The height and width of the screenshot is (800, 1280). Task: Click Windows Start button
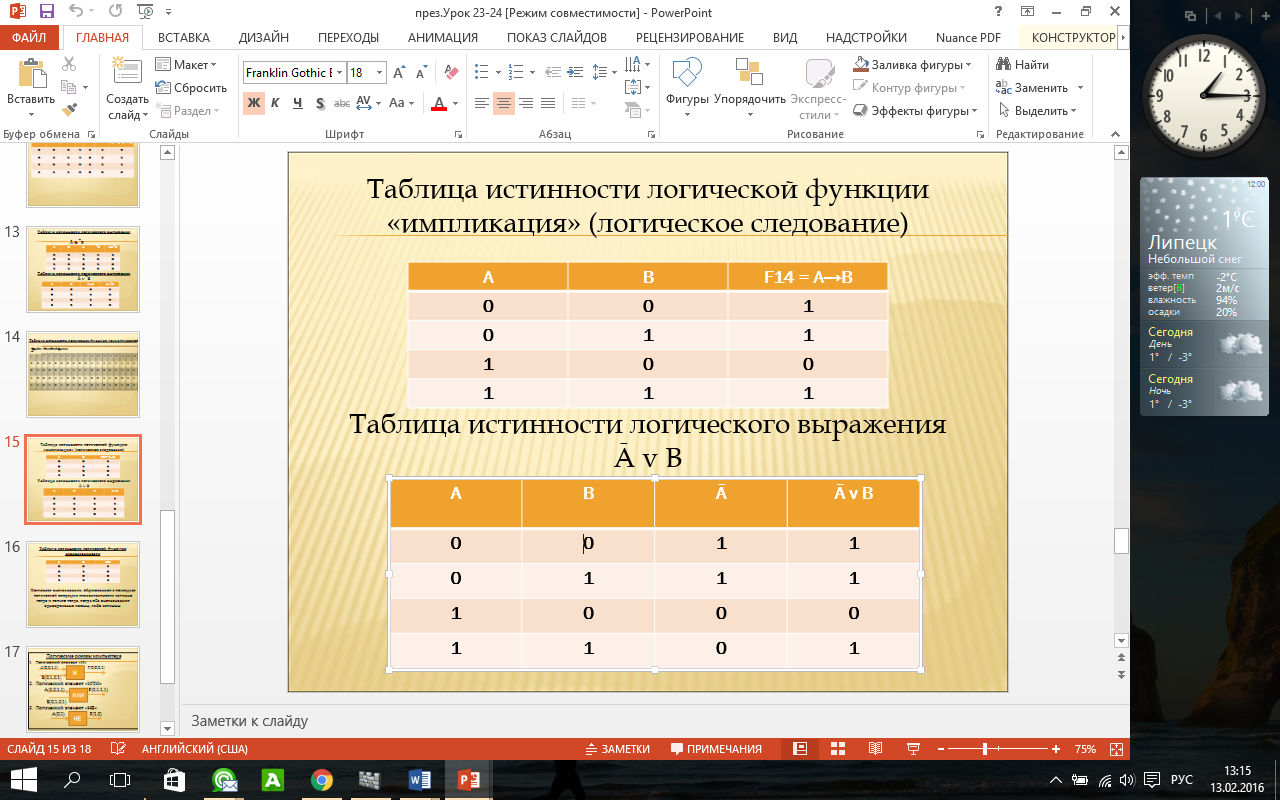click(x=24, y=779)
